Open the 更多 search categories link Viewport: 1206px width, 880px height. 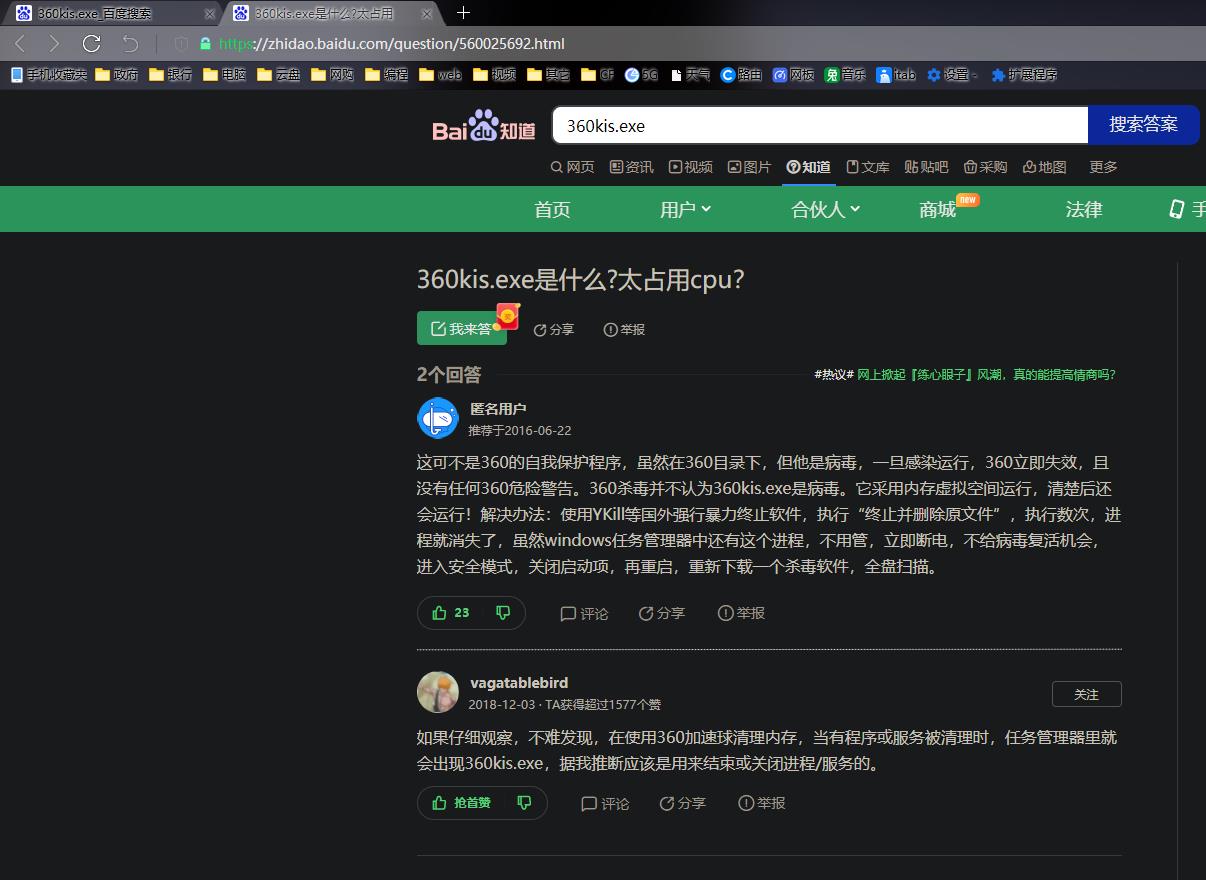click(1104, 167)
